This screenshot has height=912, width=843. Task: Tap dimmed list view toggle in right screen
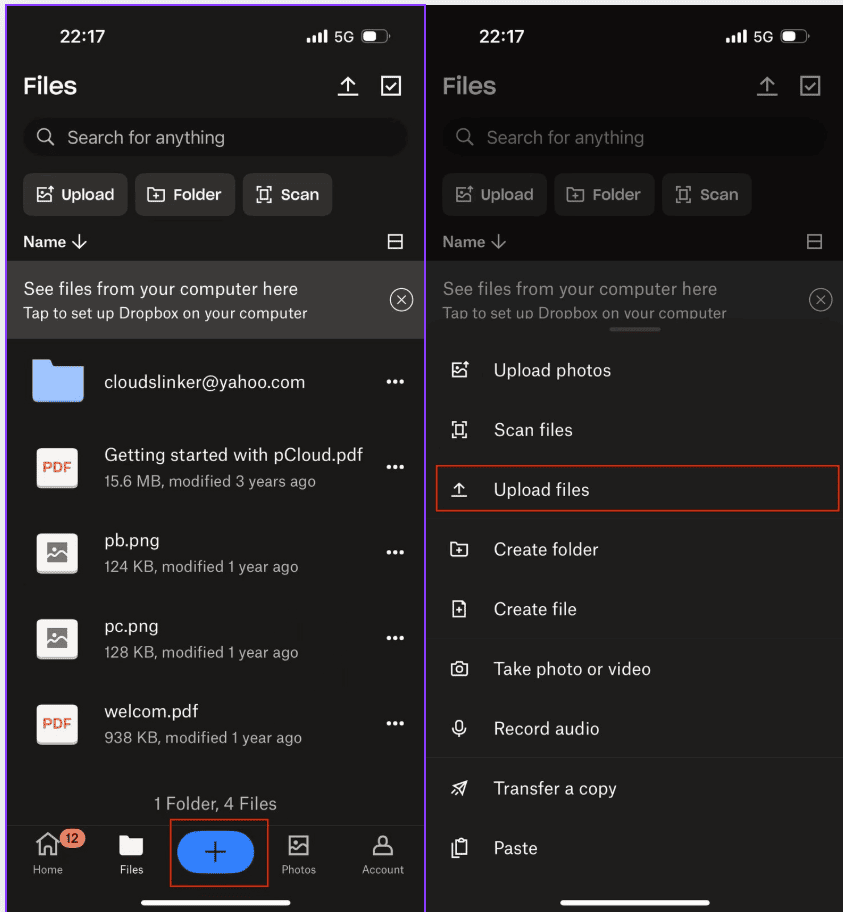(x=814, y=241)
